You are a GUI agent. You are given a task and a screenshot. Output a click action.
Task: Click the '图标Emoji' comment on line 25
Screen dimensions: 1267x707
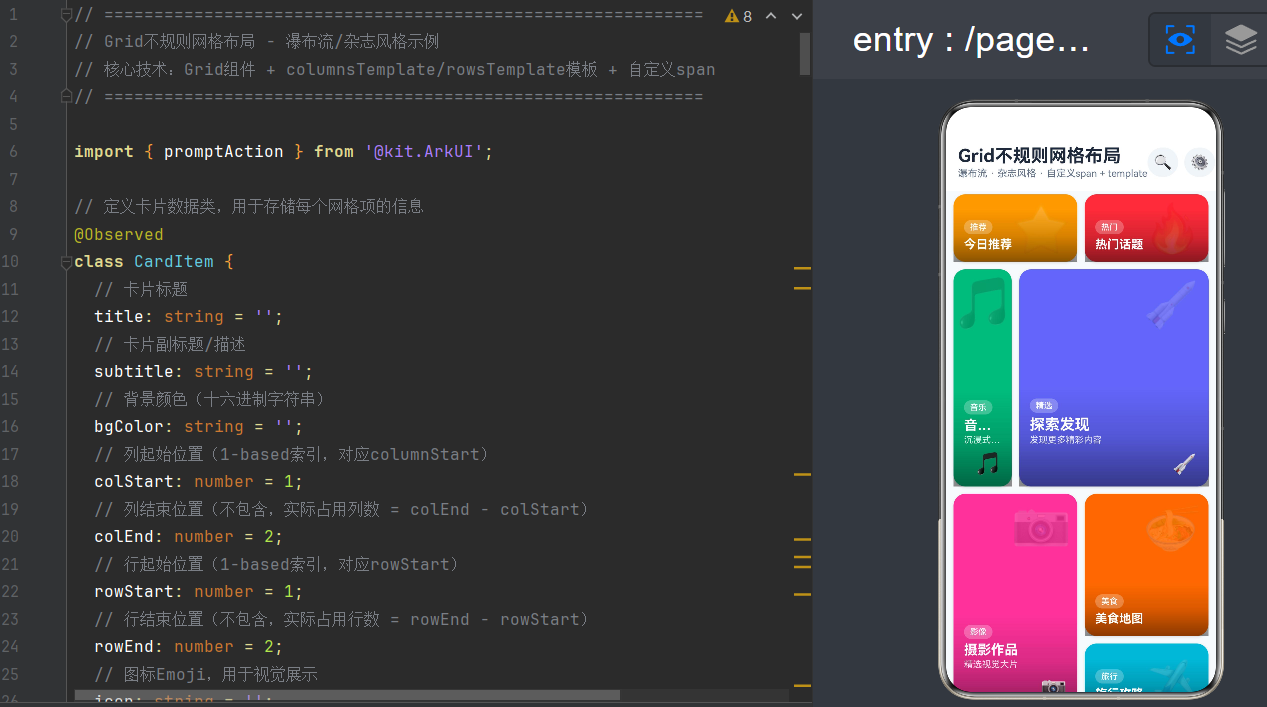coord(168,674)
